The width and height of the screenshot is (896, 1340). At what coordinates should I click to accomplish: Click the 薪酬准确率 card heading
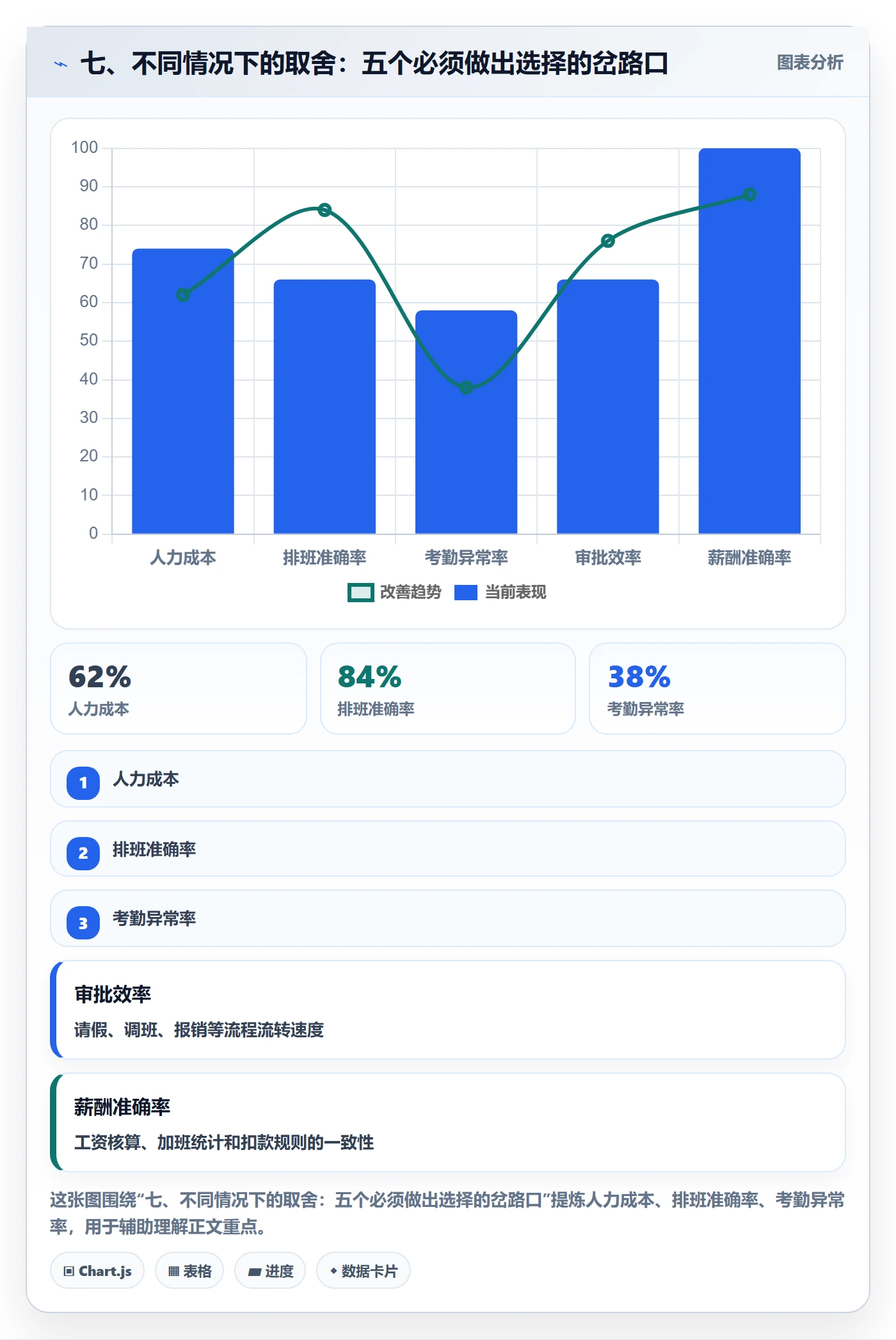(x=122, y=1107)
